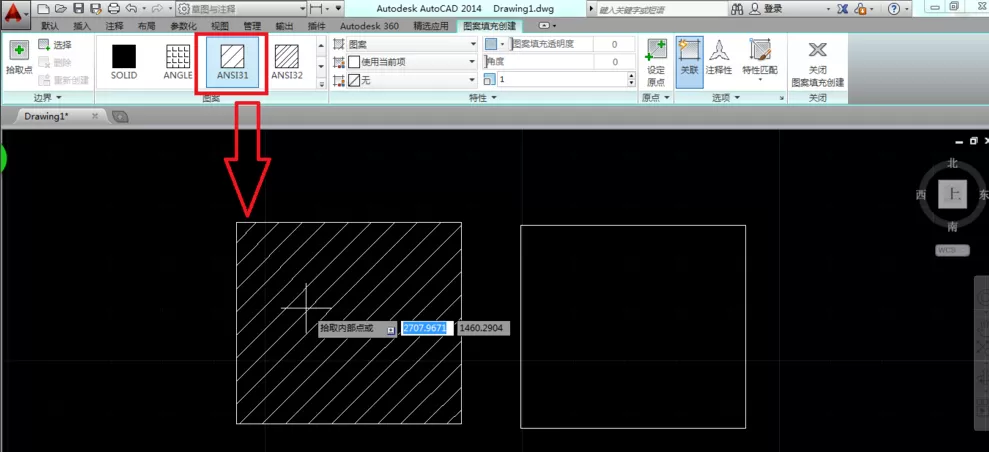Click the transparency value field showing 0
This screenshot has height=452, width=989.
615,45
